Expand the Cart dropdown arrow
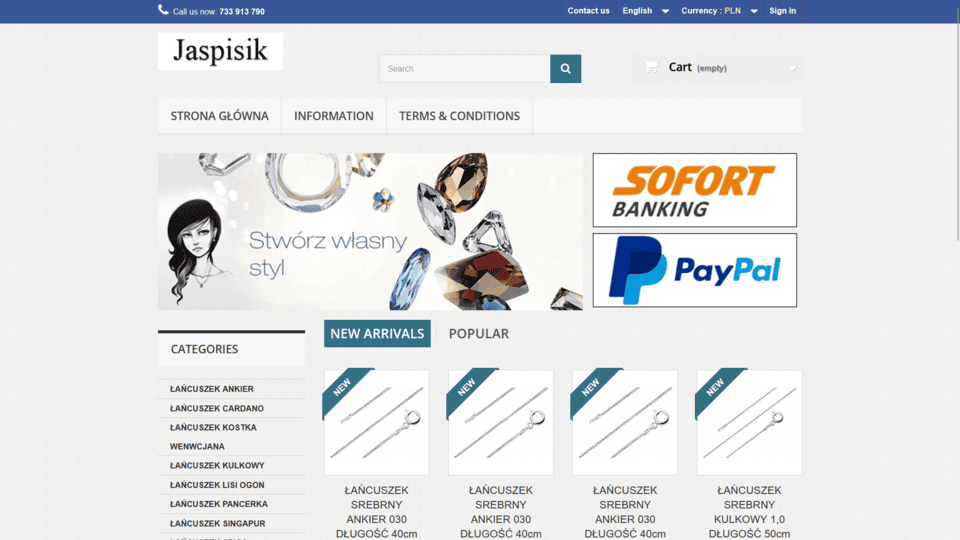This screenshot has height=540, width=960. tap(793, 68)
